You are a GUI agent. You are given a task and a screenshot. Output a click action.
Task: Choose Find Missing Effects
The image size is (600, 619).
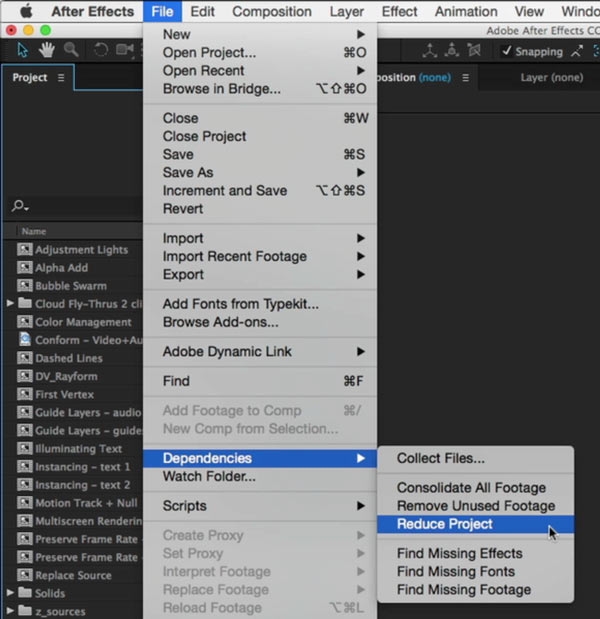475,553
